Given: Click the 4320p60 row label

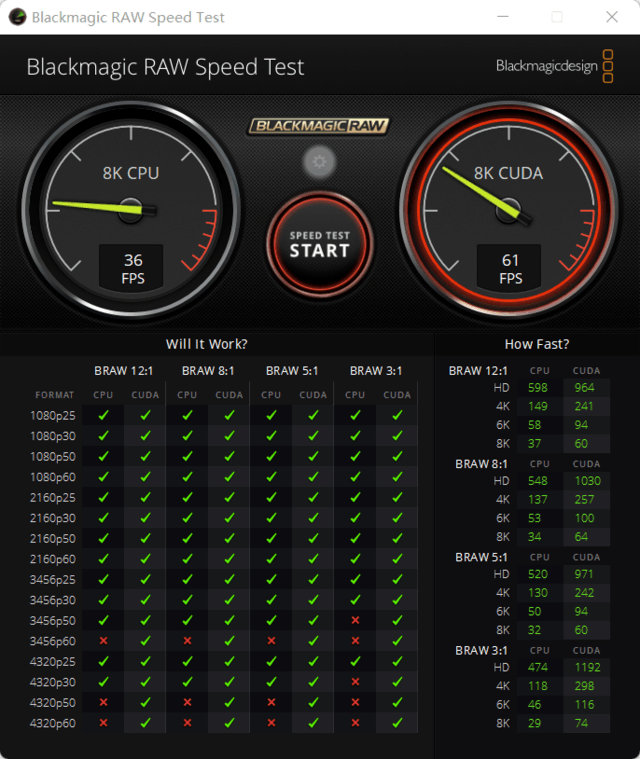Looking at the screenshot, I should point(53,723).
